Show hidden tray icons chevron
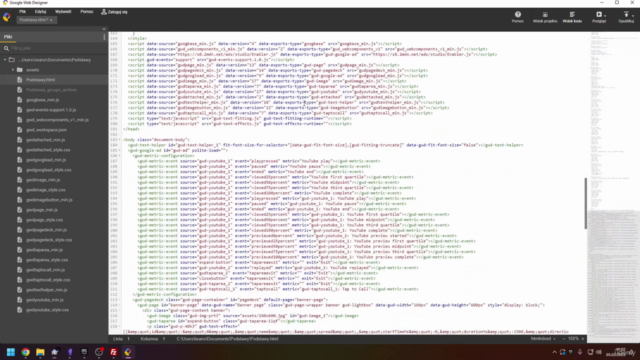Screen dimensions: 640x360 click(x=554, y=352)
